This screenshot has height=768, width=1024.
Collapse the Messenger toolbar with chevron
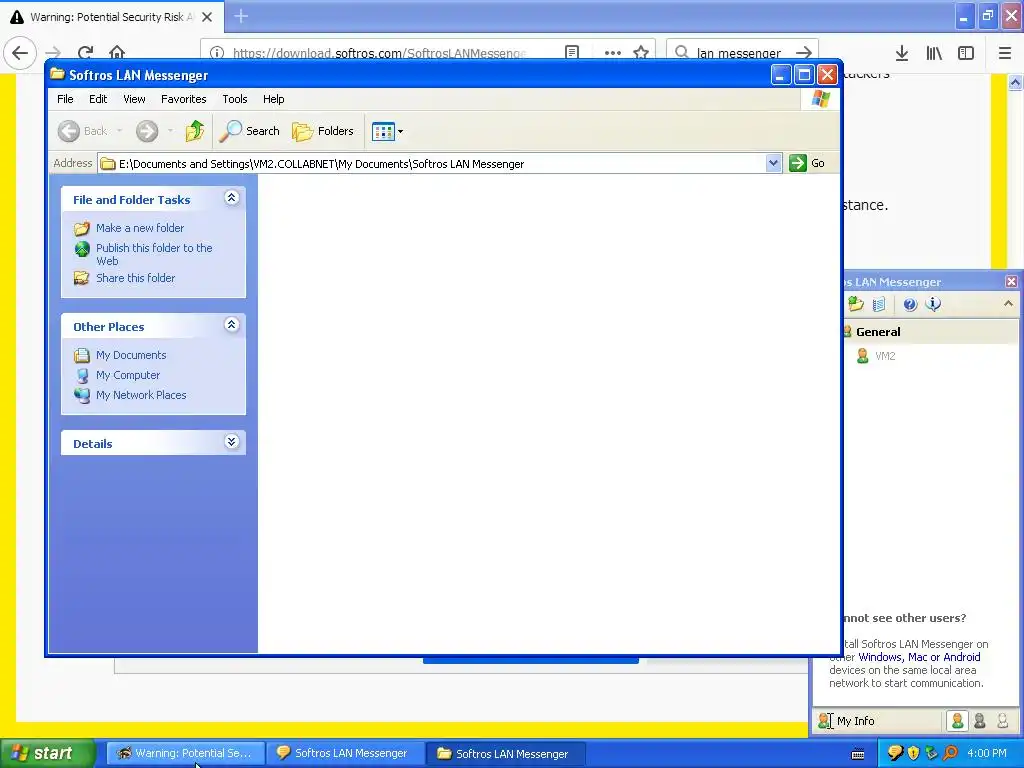(x=1008, y=304)
